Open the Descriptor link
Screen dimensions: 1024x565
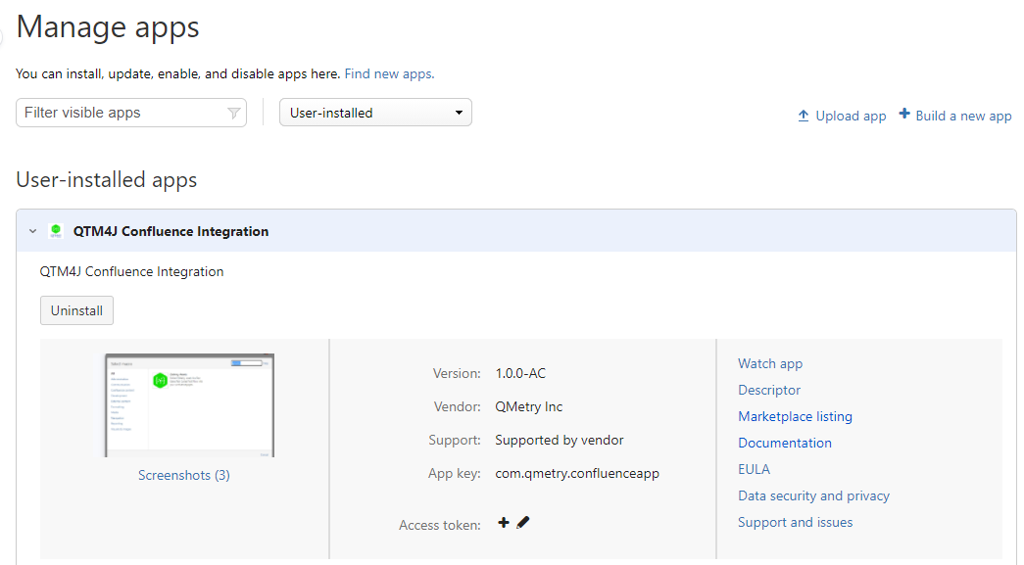tap(769, 390)
